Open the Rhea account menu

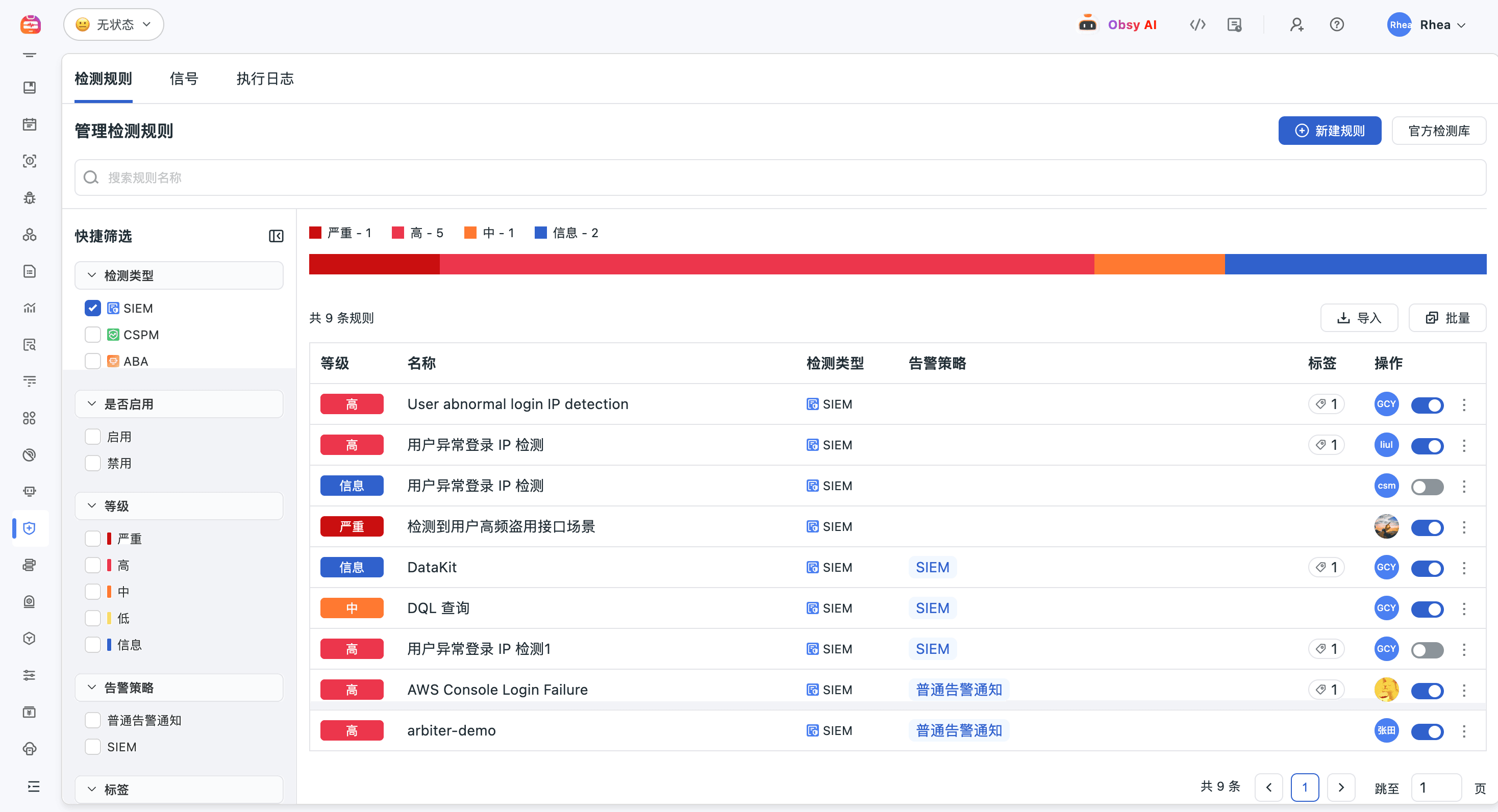tap(1427, 24)
